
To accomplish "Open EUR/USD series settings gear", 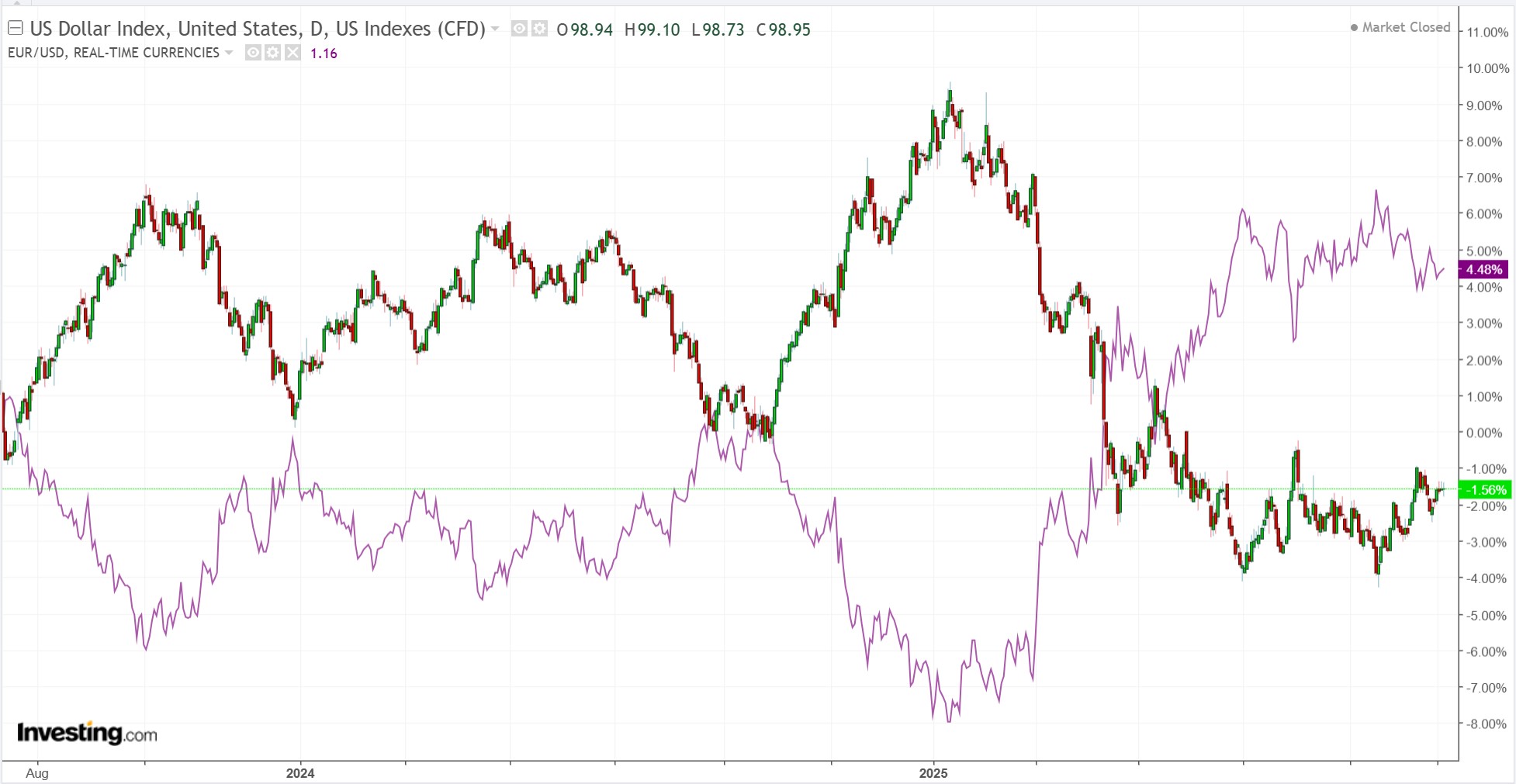I will pyautogui.click(x=272, y=53).
